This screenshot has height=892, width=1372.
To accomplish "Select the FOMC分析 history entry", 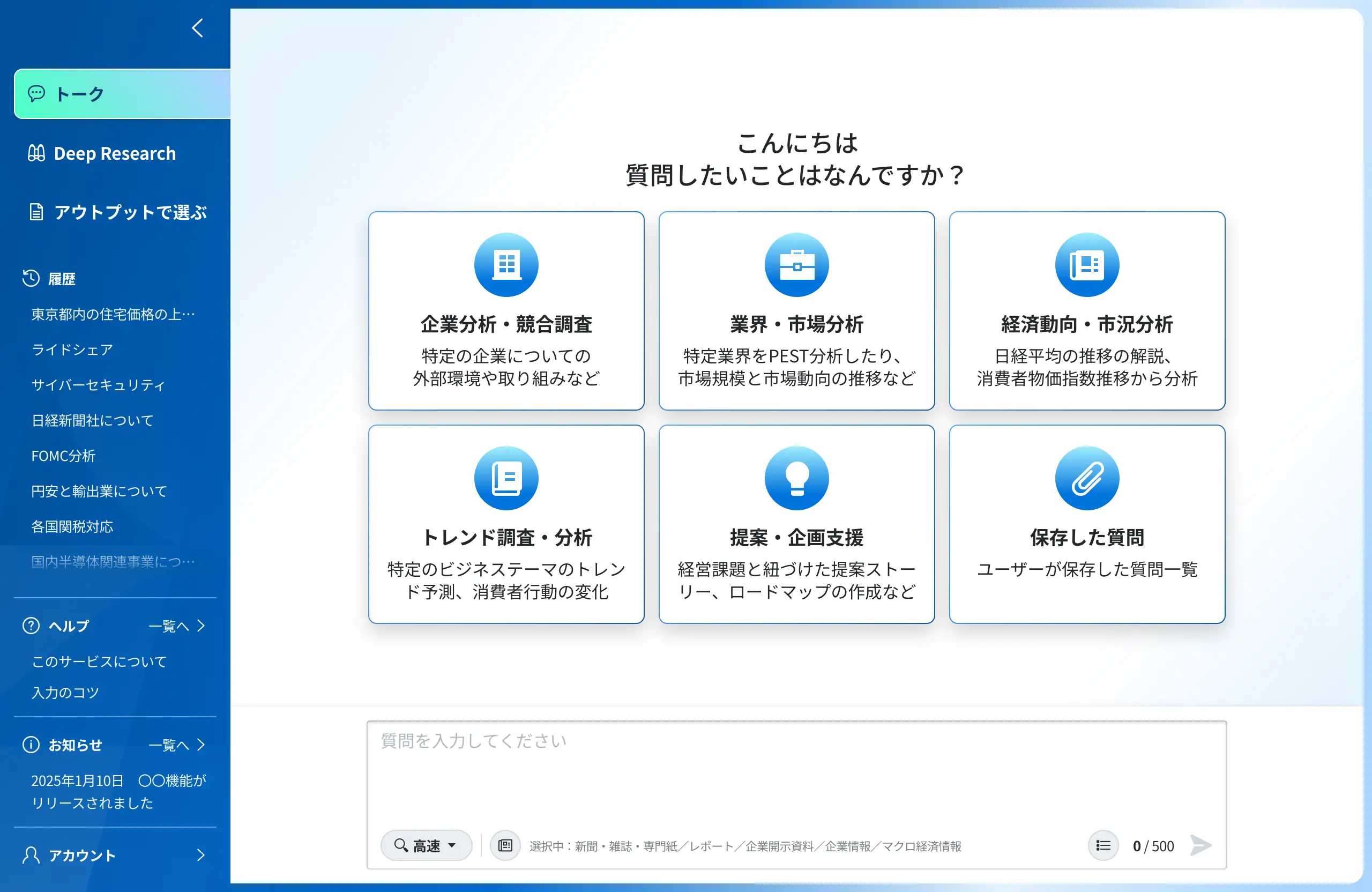I will point(63,456).
